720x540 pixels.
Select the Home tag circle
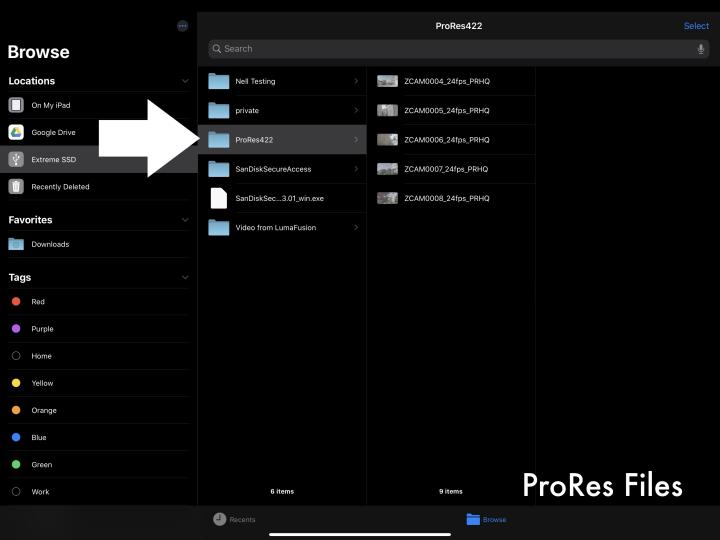[x=16, y=356]
